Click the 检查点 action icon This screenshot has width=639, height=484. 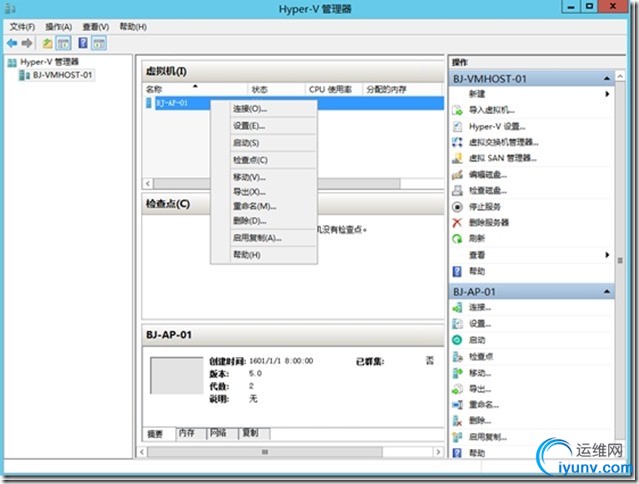[457, 357]
